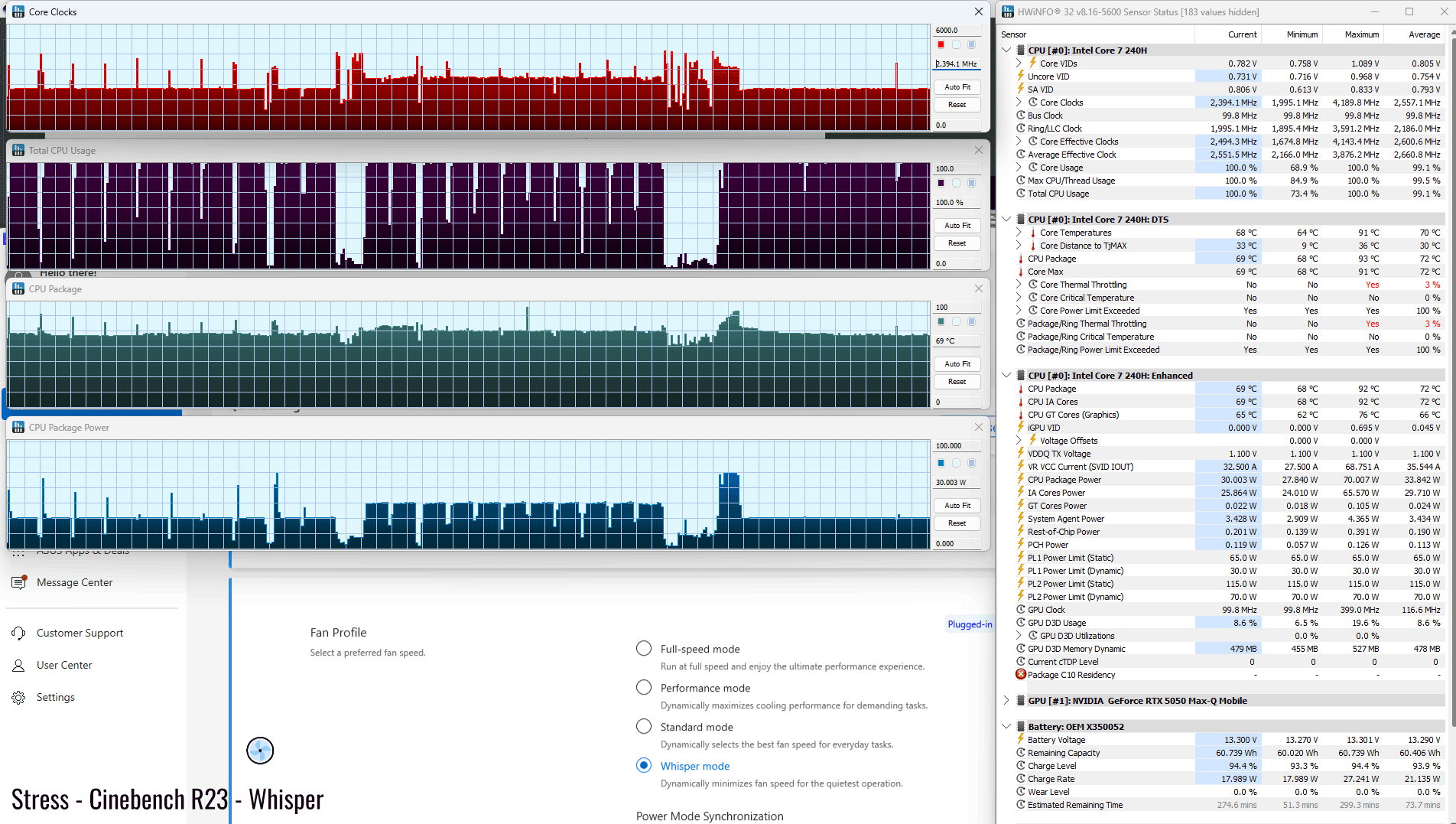The width and height of the screenshot is (1456, 824).
Task: Click battery section chip icon
Action: (1021, 727)
